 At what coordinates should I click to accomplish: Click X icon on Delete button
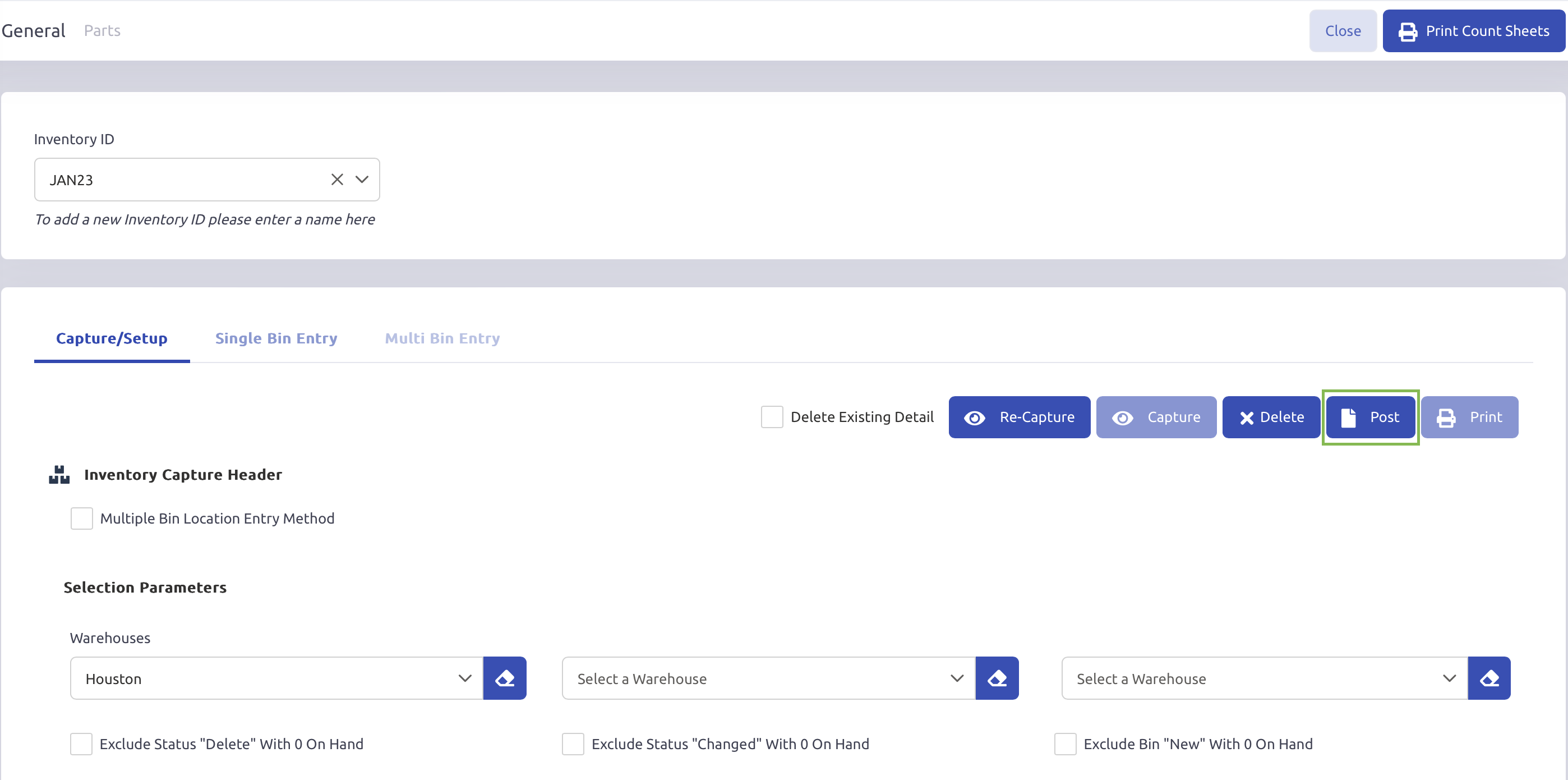click(x=1246, y=417)
